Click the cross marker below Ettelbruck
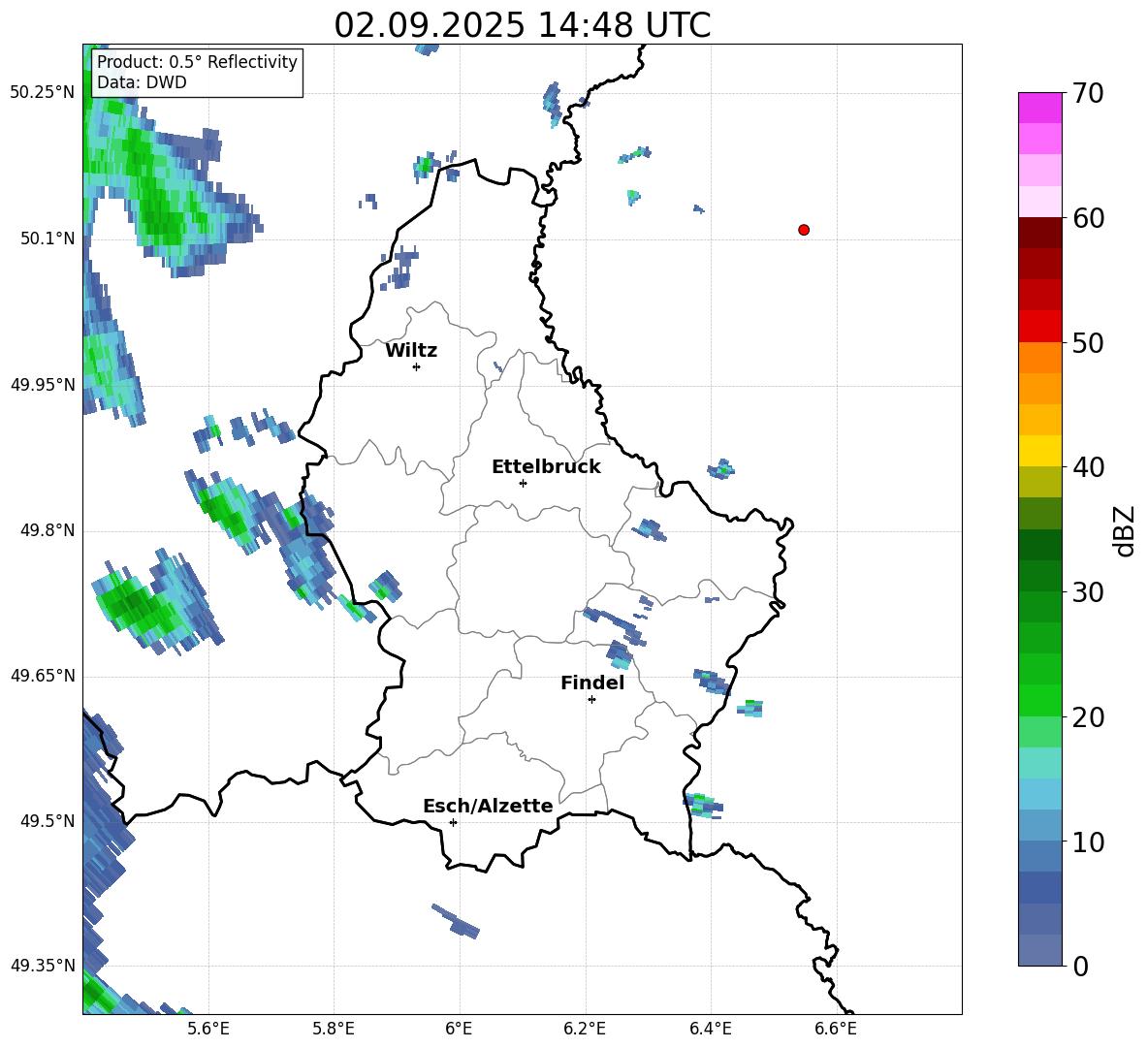 (x=523, y=483)
